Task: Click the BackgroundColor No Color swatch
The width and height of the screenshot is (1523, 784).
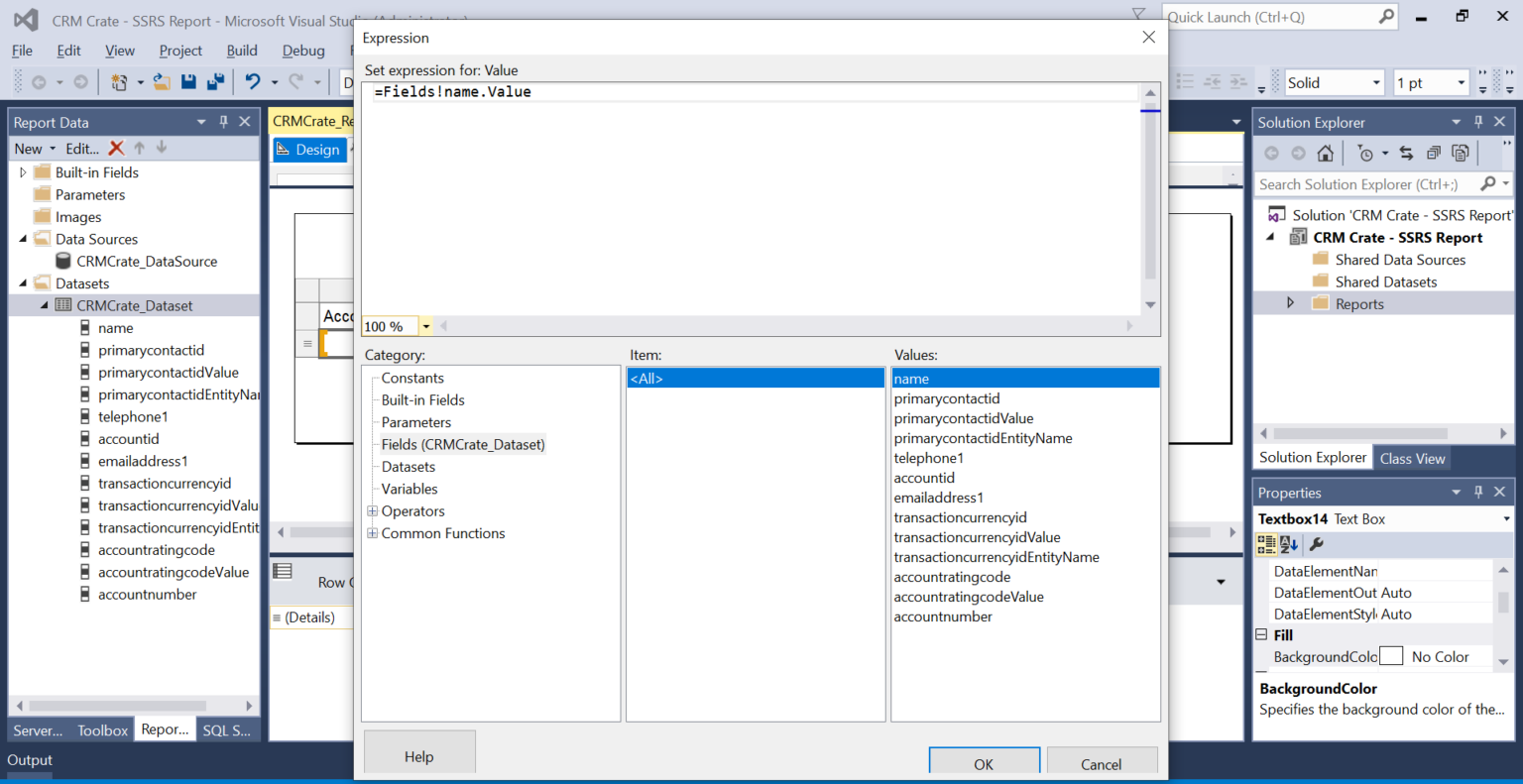Action: 1391,655
